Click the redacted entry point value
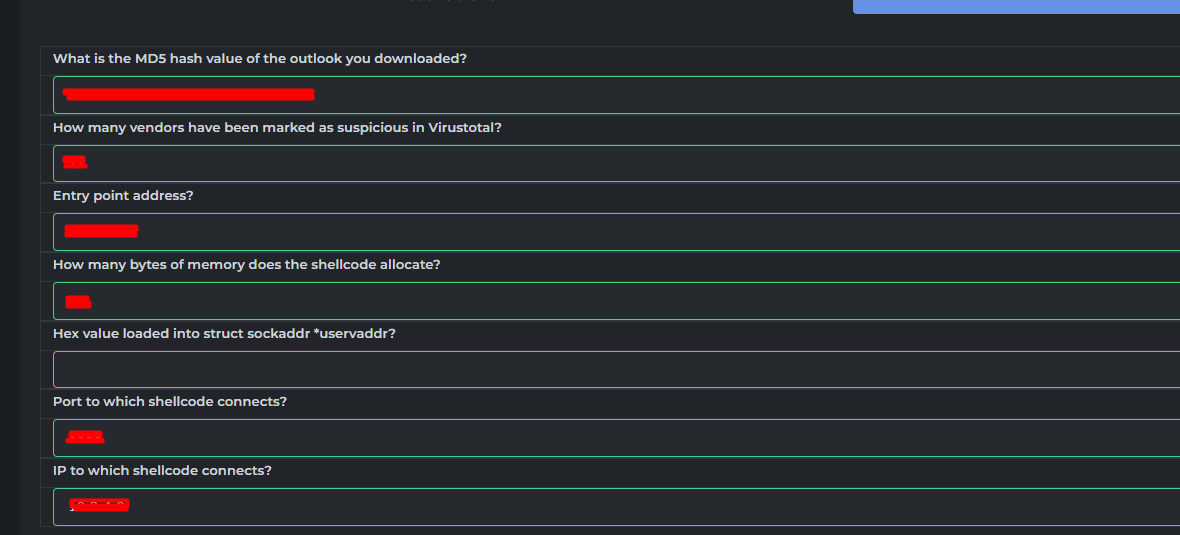The image size is (1180, 535). 101,231
